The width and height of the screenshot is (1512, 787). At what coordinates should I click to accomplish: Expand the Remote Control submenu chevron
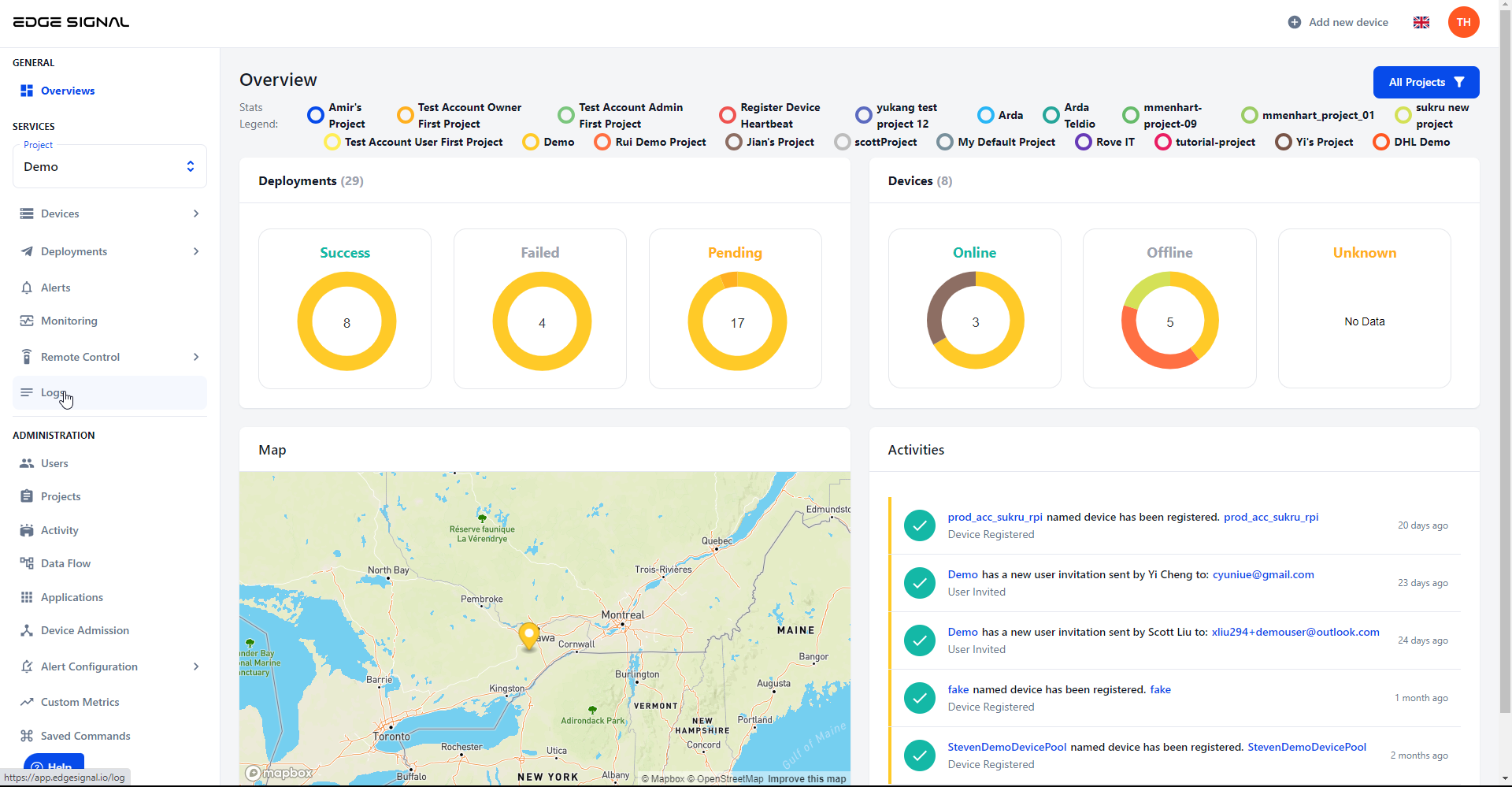(196, 357)
